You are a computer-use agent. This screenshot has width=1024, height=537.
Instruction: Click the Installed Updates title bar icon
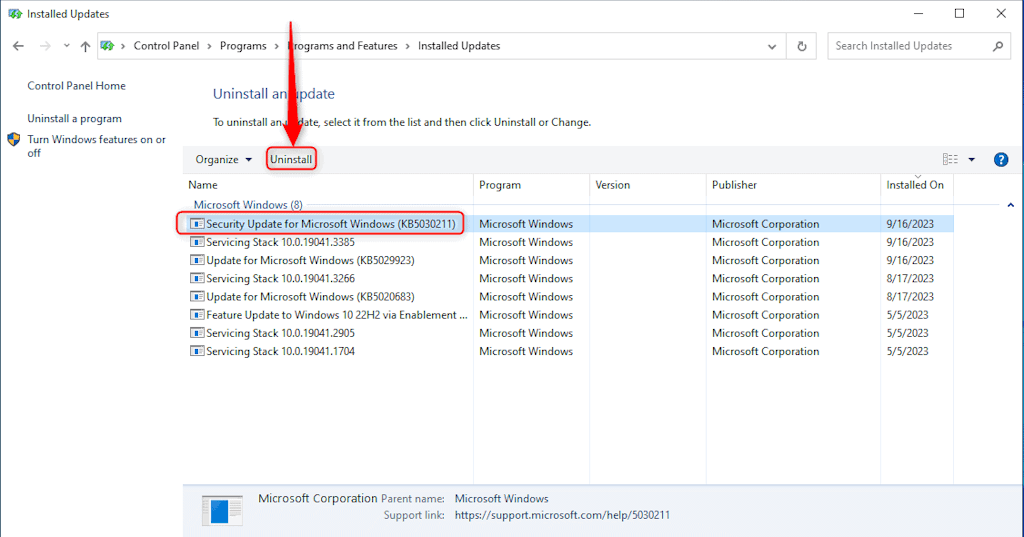[x=15, y=14]
